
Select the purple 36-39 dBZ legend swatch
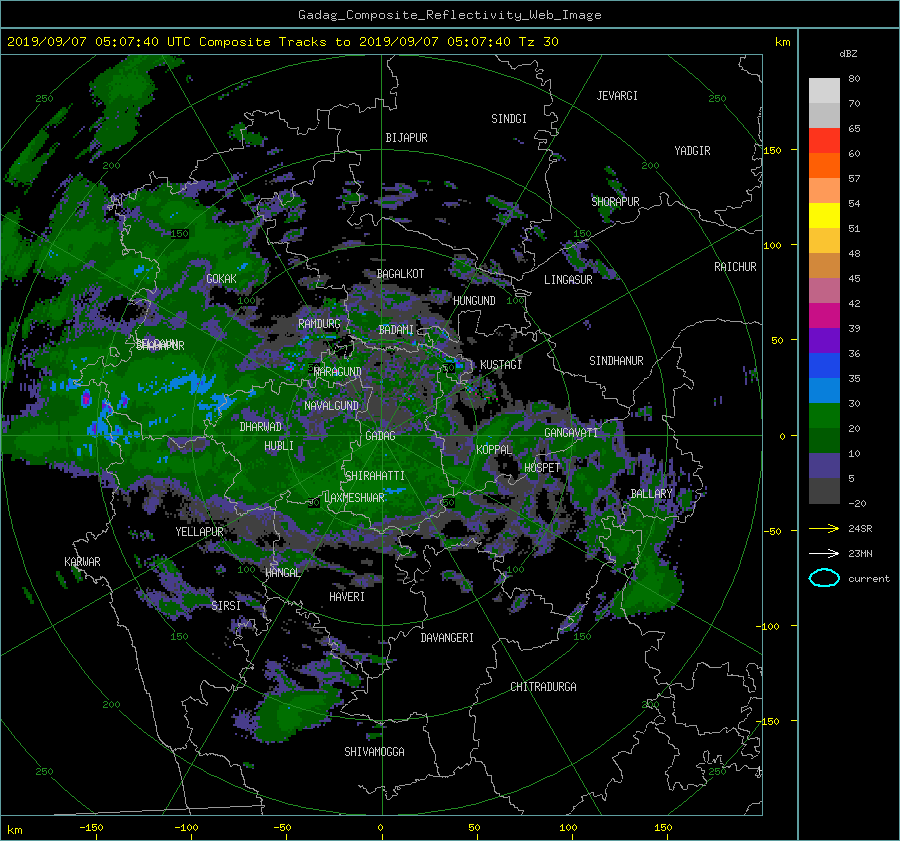click(824, 341)
